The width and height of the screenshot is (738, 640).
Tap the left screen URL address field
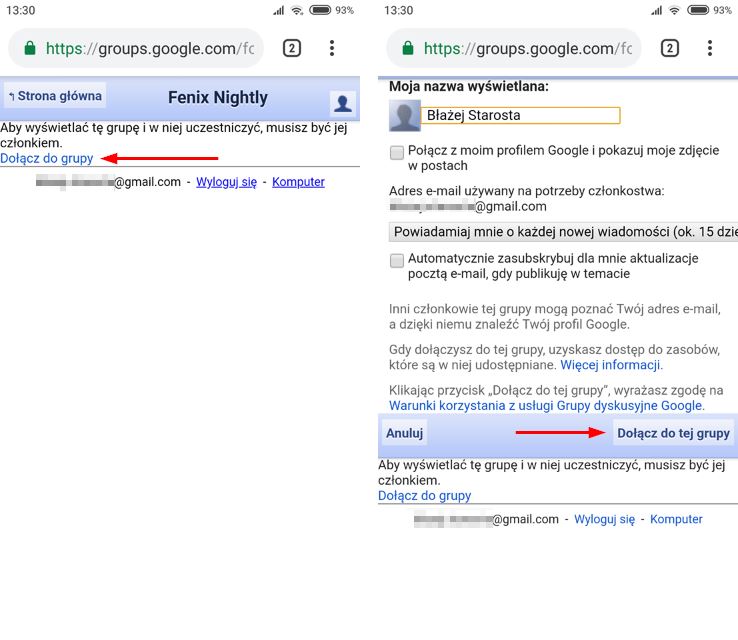click(x=136, y=48)
